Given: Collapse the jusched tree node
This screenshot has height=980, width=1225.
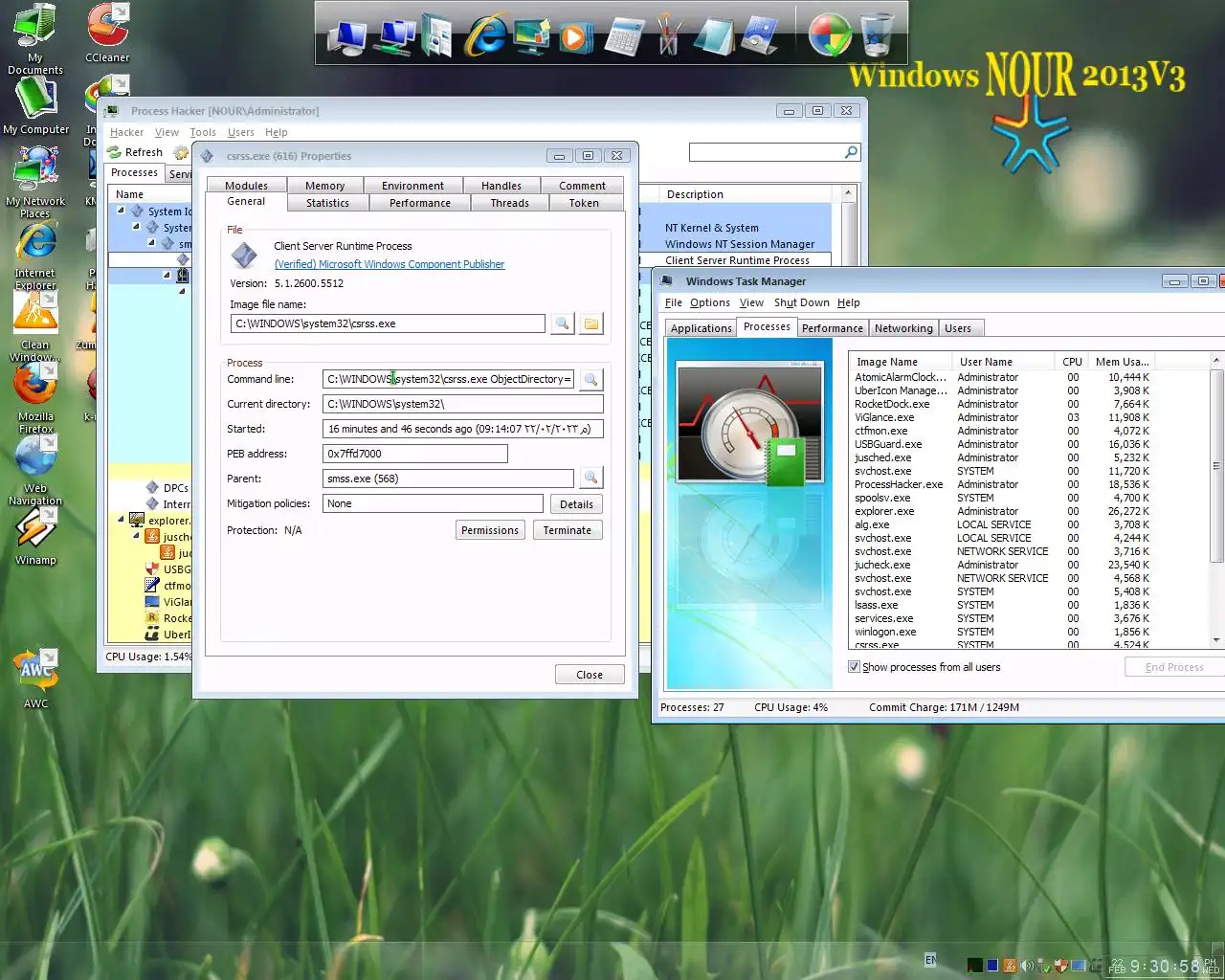Looking at the screenshot, I should point(137,536).
